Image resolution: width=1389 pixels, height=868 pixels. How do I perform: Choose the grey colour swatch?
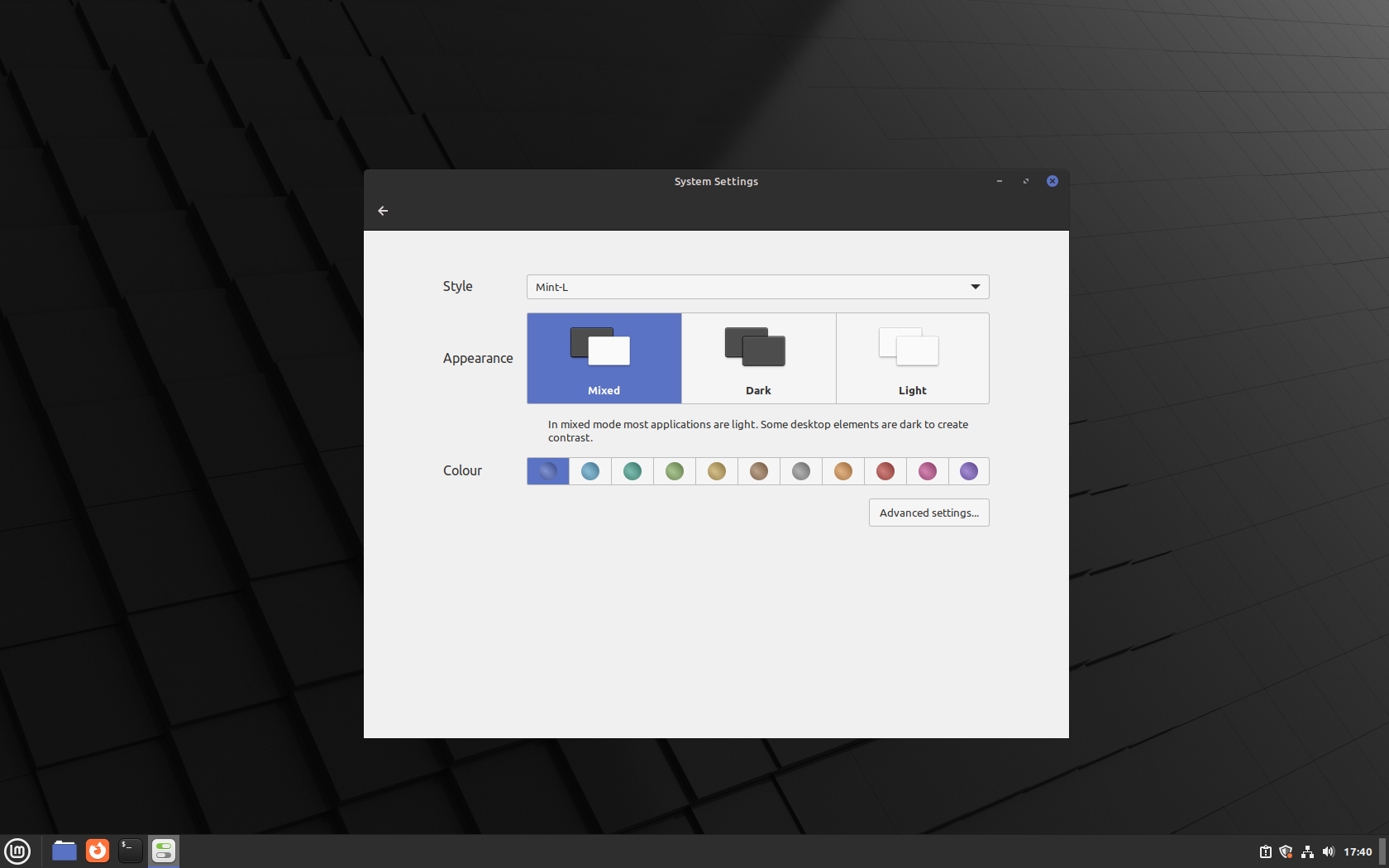[x=801, y=471]
